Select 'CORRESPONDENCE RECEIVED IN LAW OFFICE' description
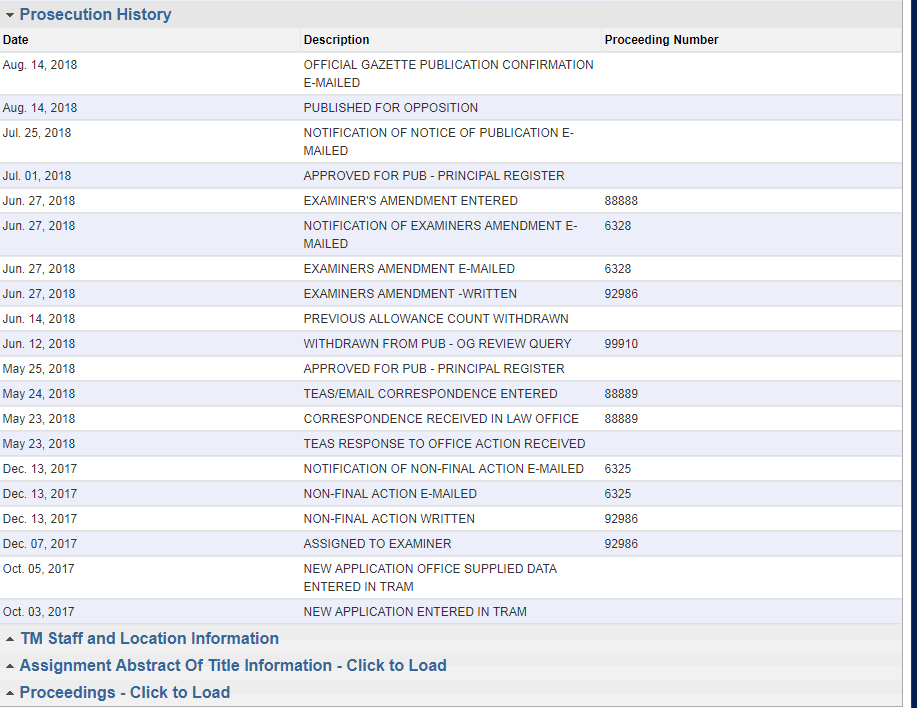 tap(441, 419)
